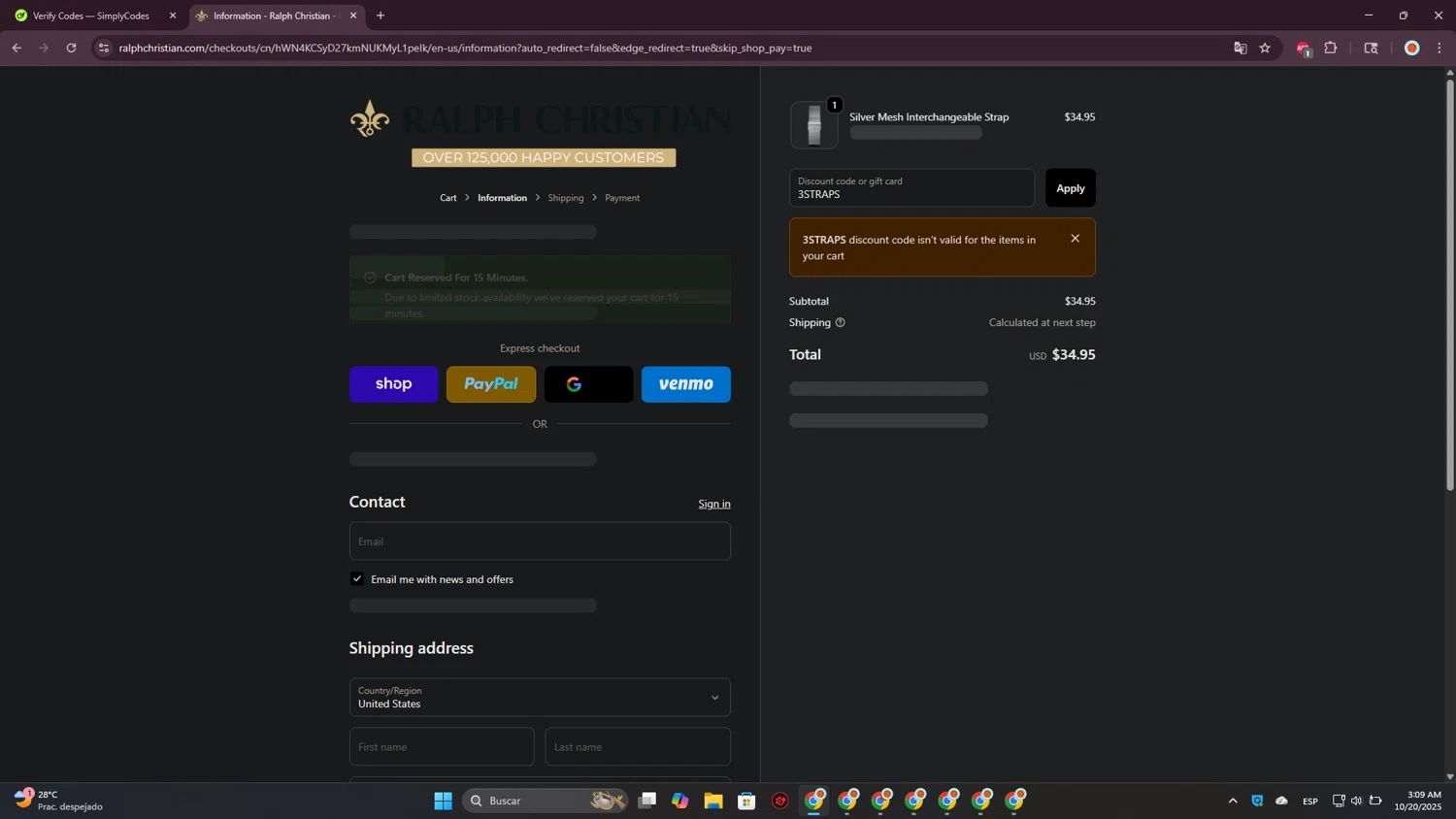Click the Silver Mesh Interchangeable Strap name
Viewport: 1456px width, 819px height.
(x=929, y=116)
